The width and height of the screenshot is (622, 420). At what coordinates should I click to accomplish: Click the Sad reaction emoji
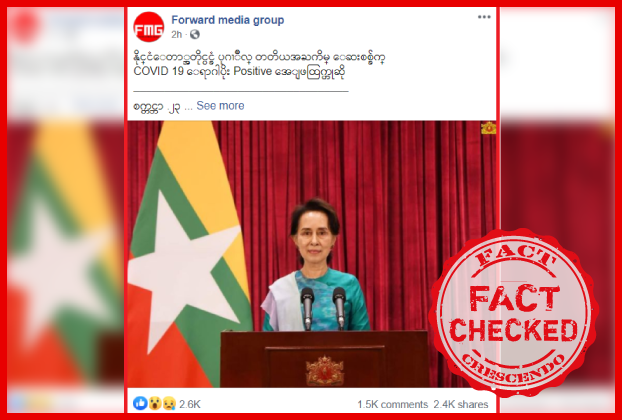(x=169, y=404)
